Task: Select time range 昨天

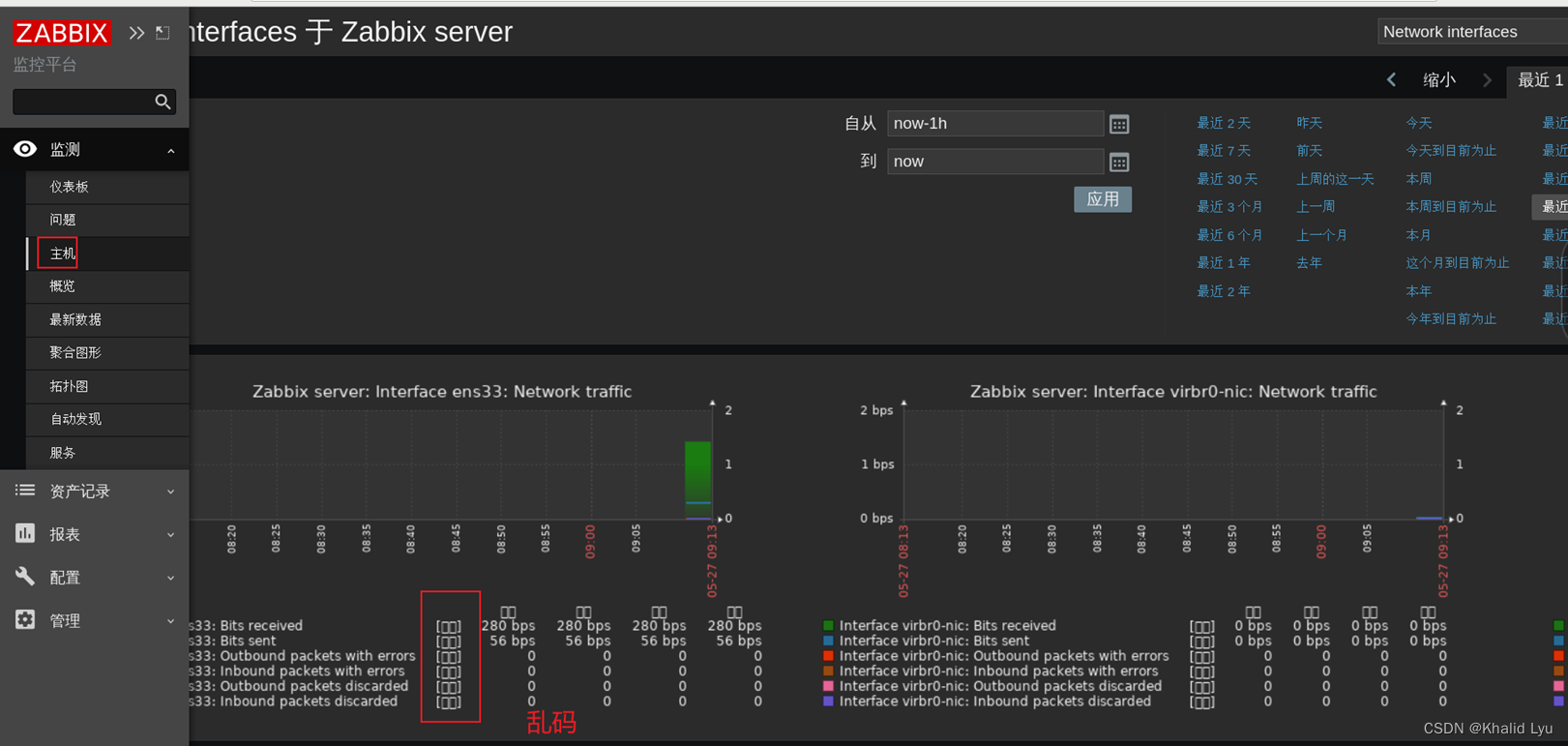Action: coord(1309,123)
